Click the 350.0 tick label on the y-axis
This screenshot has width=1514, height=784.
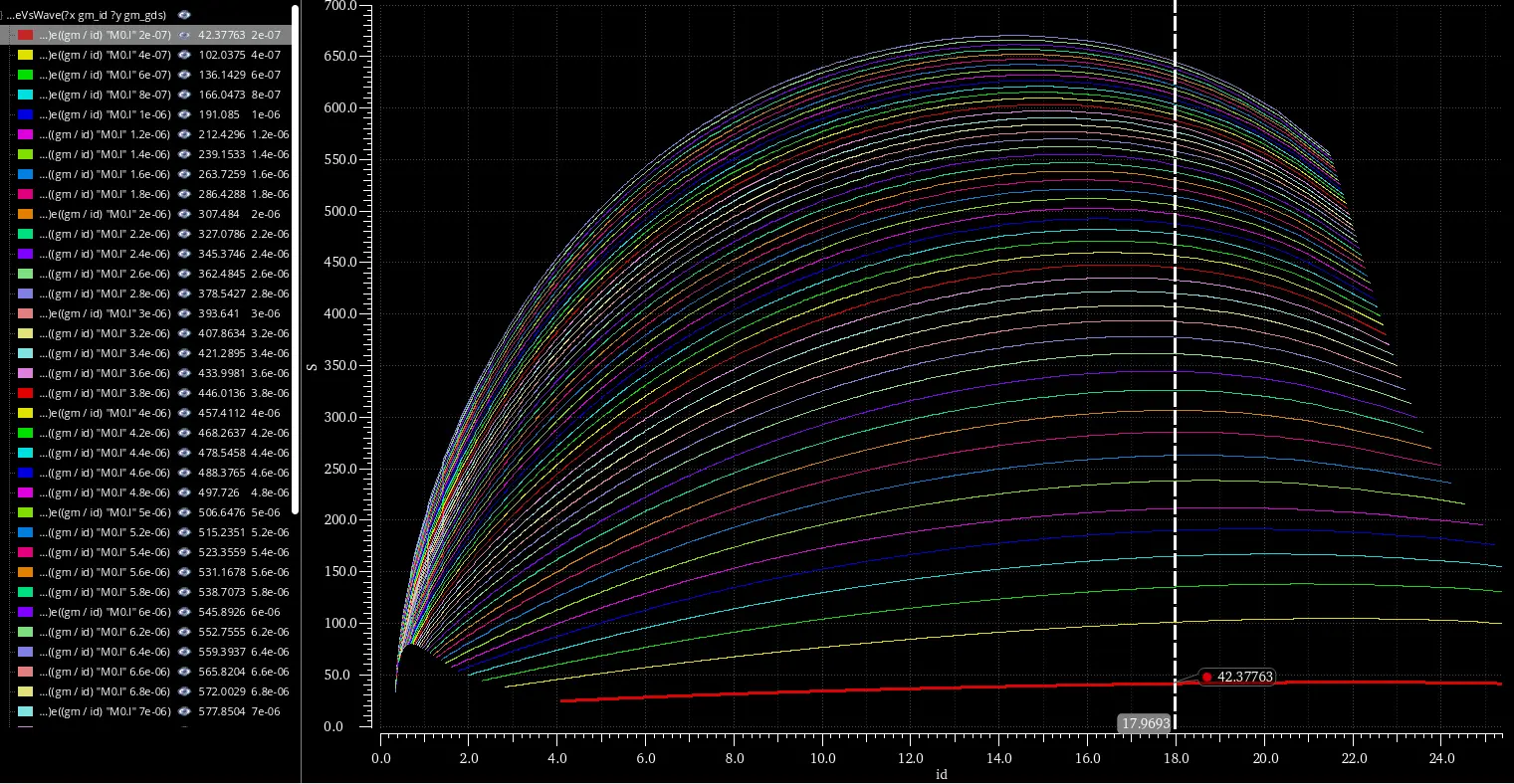340,366
